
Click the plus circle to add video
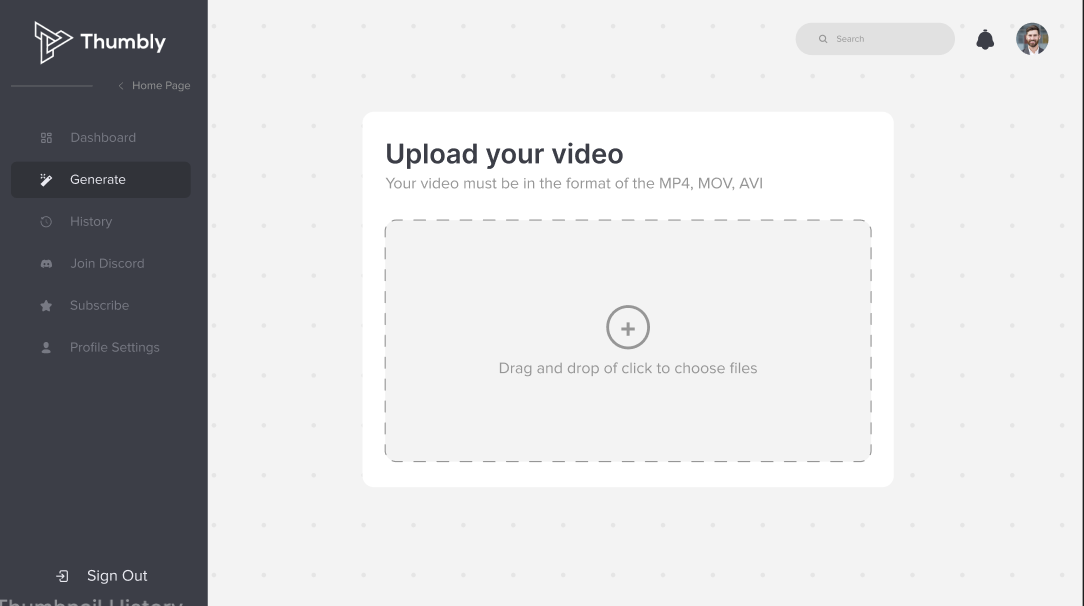coord(628,328)
